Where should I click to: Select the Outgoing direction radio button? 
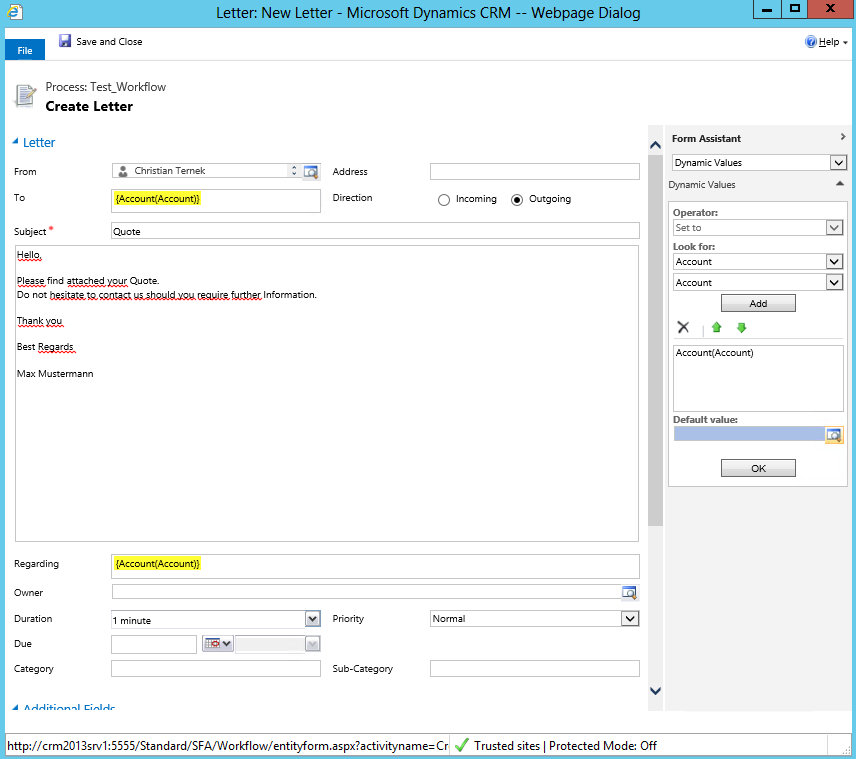pyautogui.click(x=517, y=200)
